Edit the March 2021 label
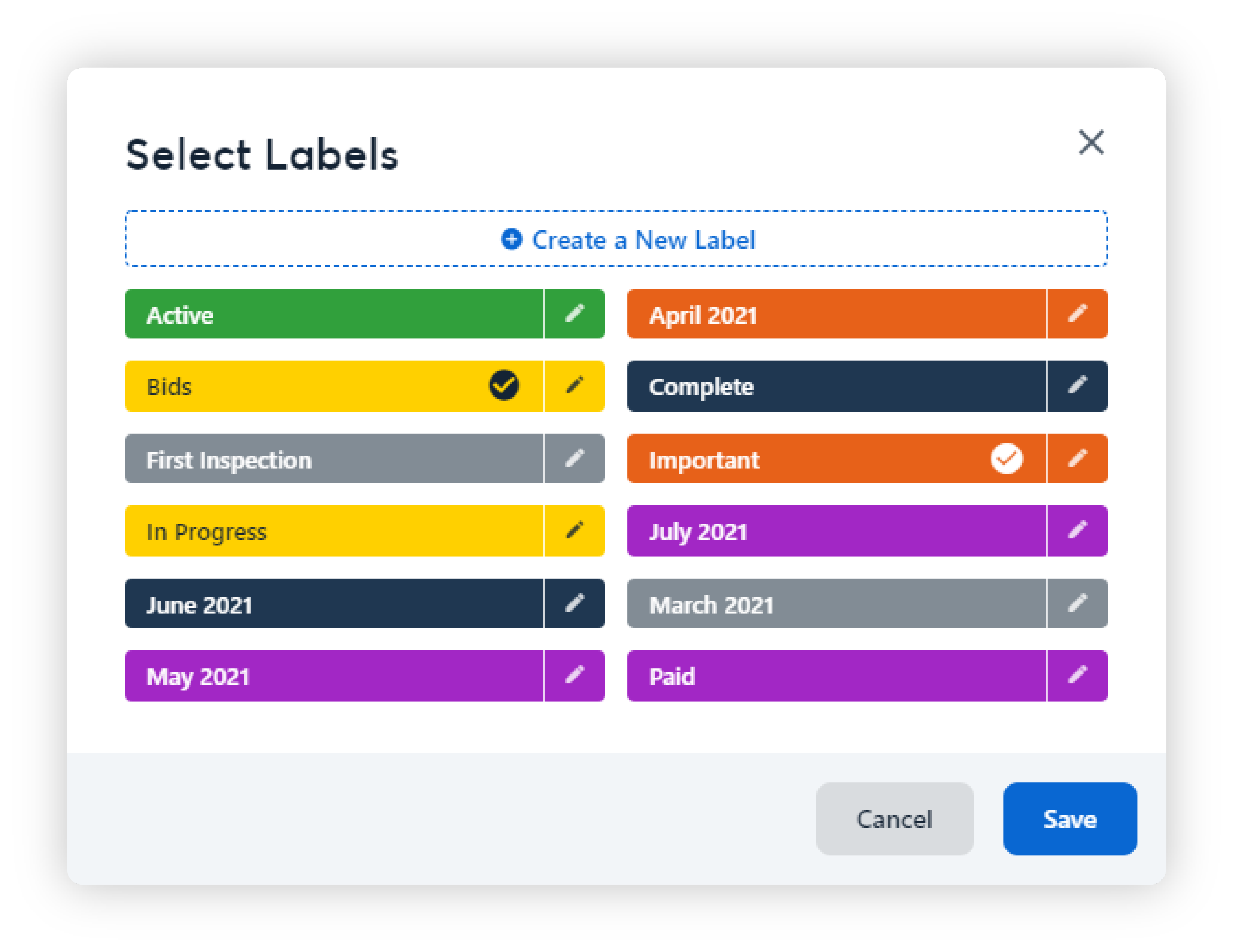This screenshot has width=1233, height=952. click(x=1077, y=603)
